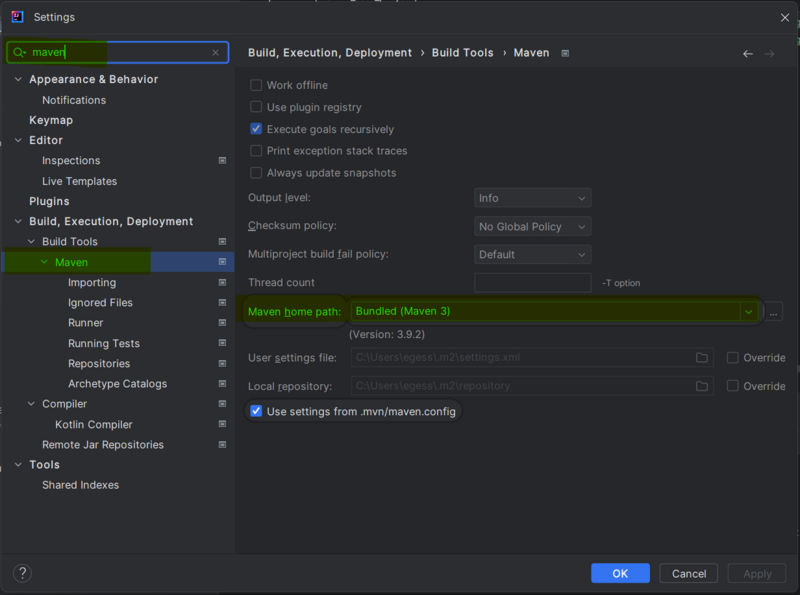The height and width of the screenshot is (595, 800).
Task: Click project icon on Remote Jar Repositories row
Action: point(222,444)
